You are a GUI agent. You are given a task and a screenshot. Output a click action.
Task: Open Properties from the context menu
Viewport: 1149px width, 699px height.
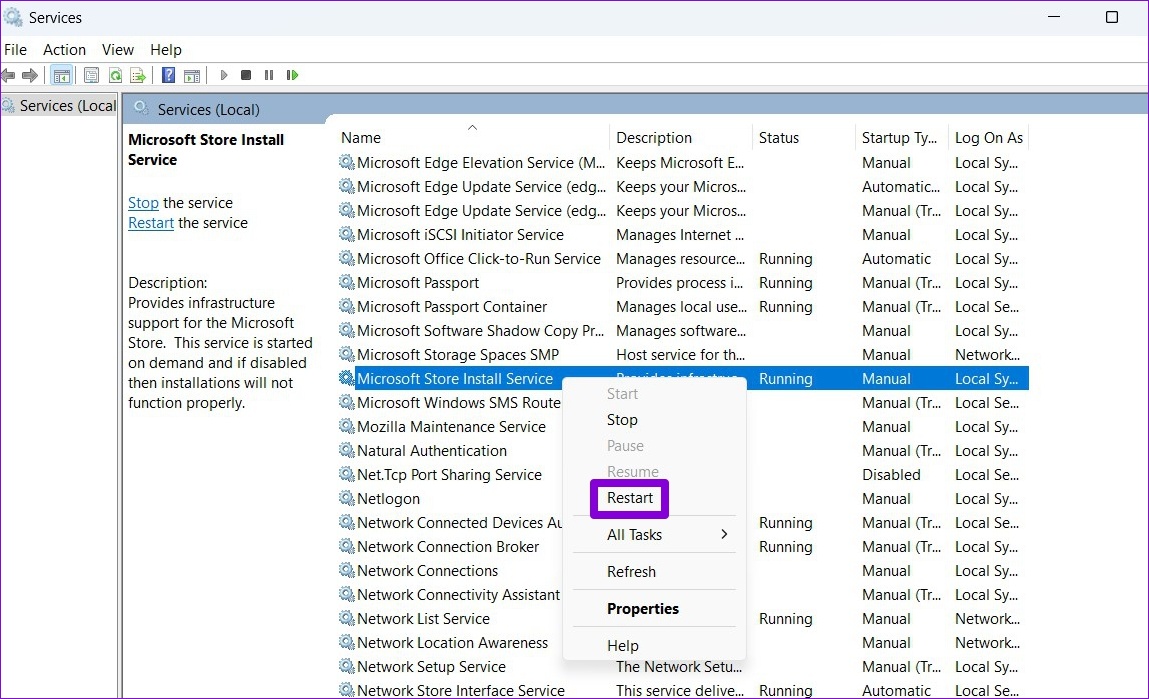[x=643, y=609]
